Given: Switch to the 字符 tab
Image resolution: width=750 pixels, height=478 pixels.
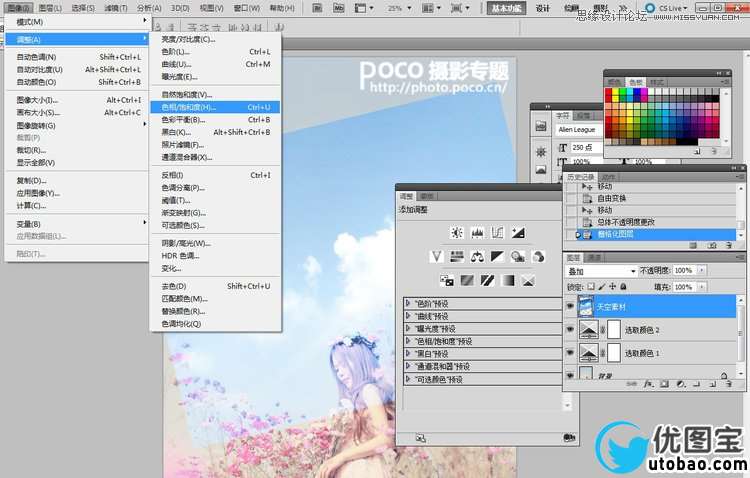Looking at the screenshot, I should [x=562, y=116].
